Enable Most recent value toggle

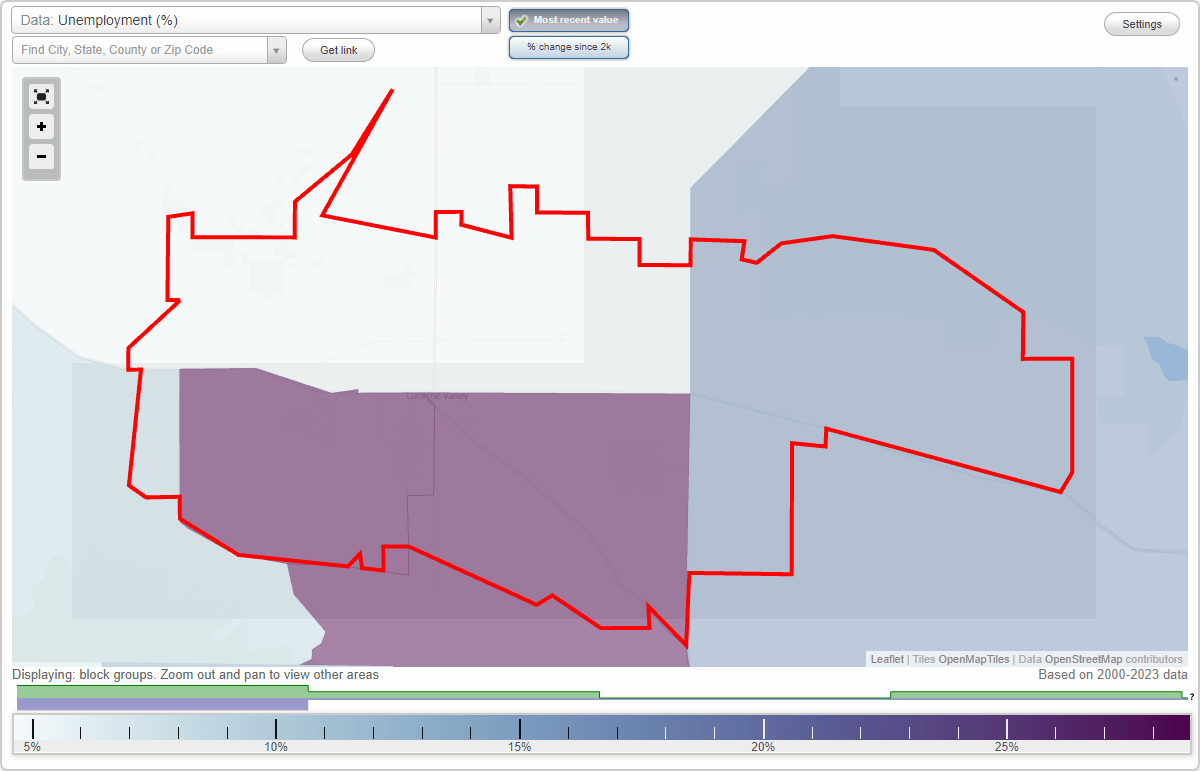[569, 20]
